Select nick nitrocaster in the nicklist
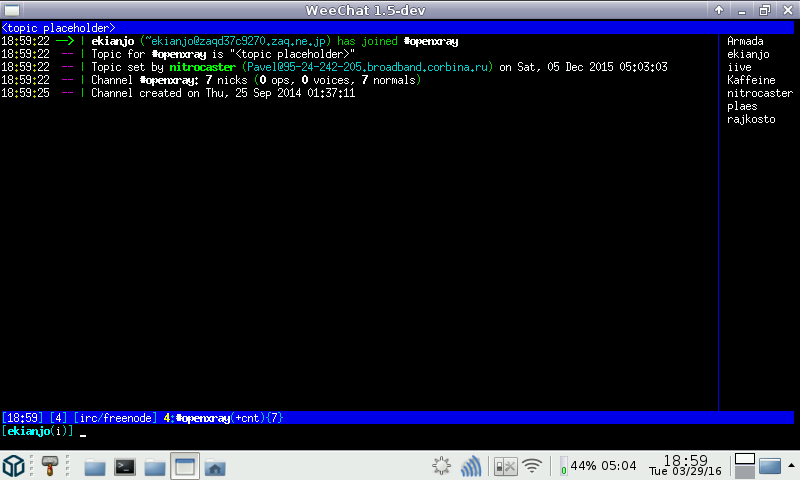 tap(760, 93)
